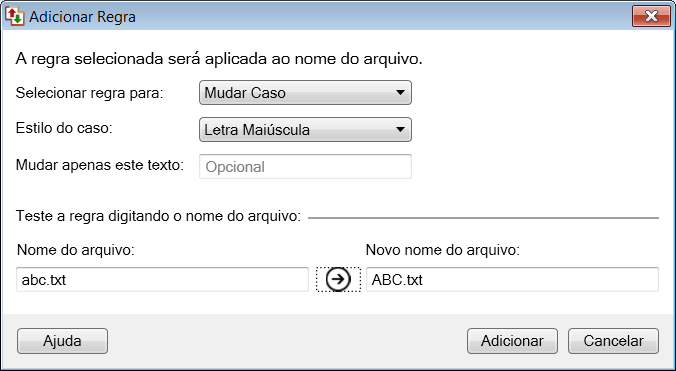Click the Mudar apenas este texto label
The image size is (676, 371).
pos(100,165)
